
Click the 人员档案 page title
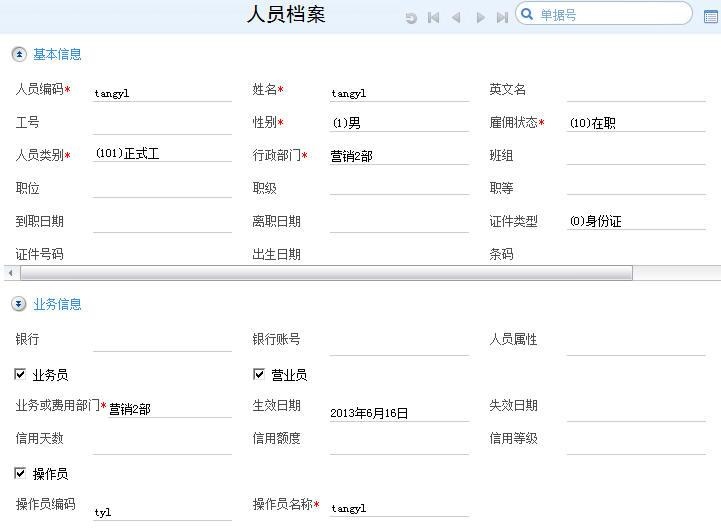(286, 14)
